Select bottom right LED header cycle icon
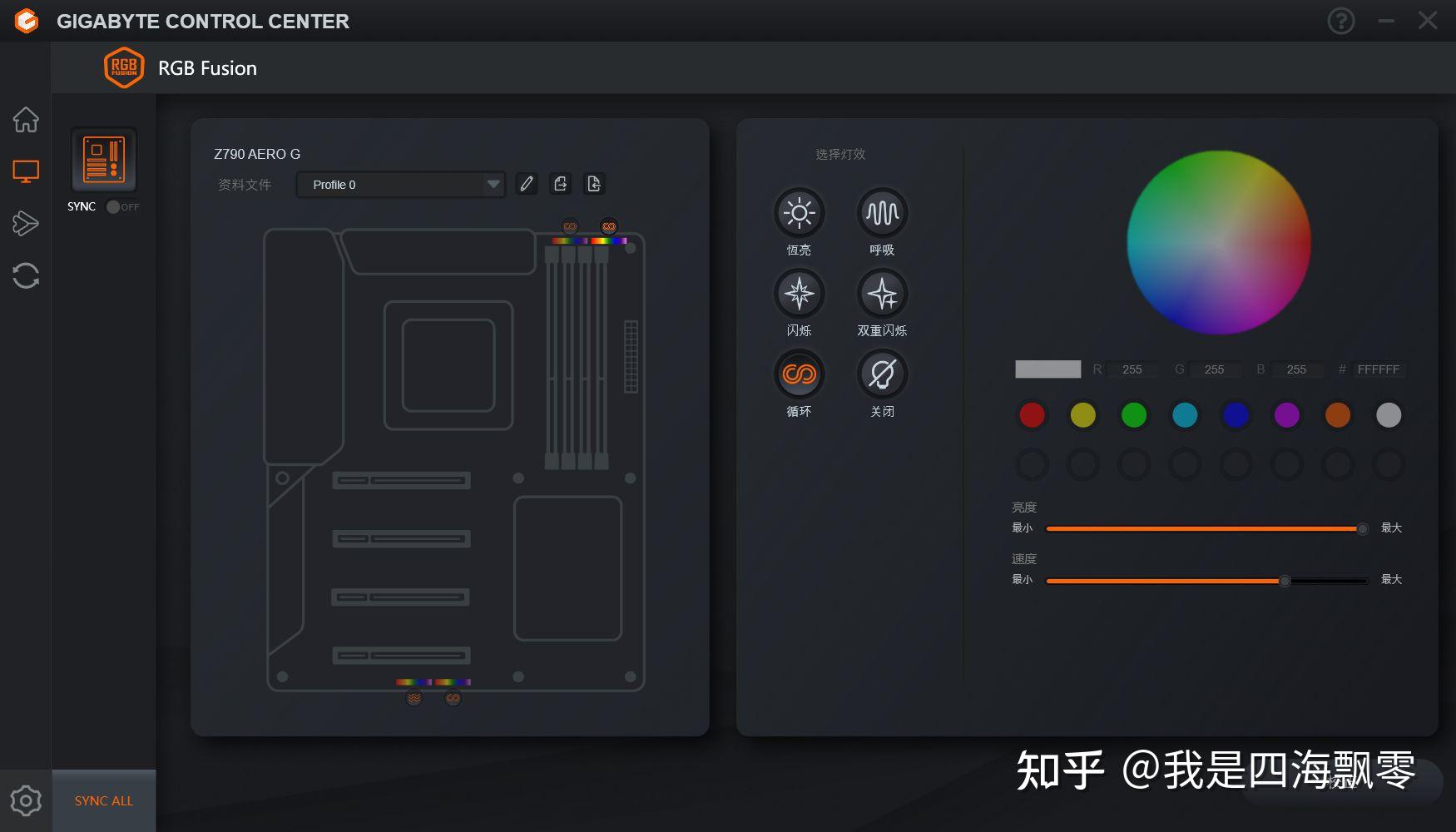This screenshot has width=1456, height=832. pyautogui.click(x=453, y=698)
